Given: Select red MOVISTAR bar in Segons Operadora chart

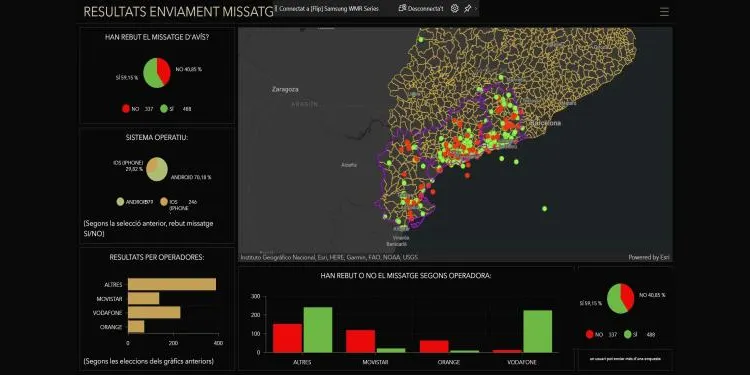Looking at the screenshot, I should click(x=360, y=341).
